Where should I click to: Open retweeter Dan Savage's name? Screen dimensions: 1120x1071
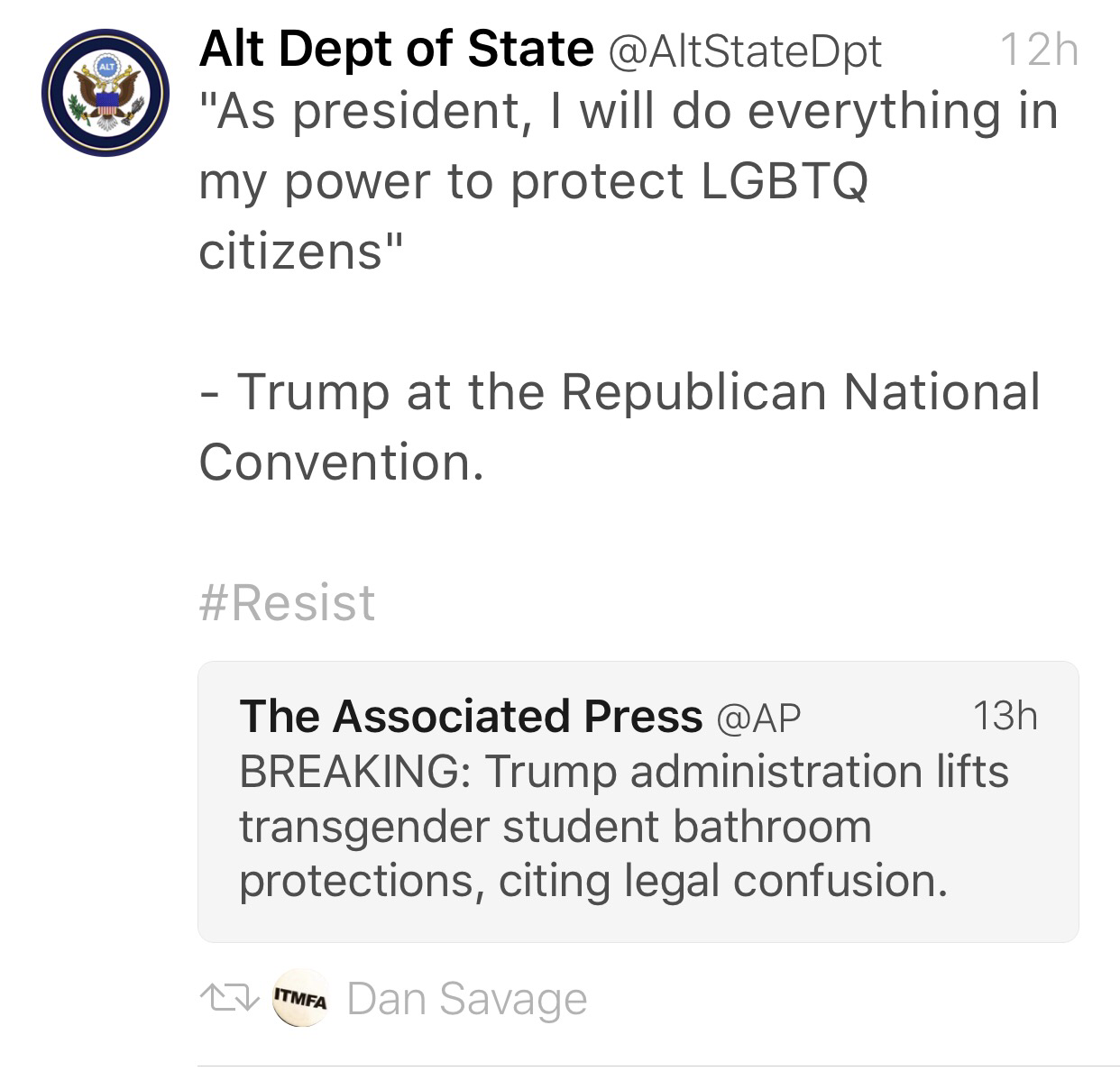pyautogui.click(x=466, y=999)
